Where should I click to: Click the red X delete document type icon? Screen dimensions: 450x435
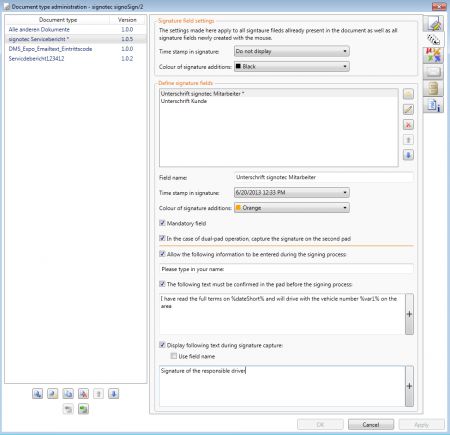tap(83, 394)
